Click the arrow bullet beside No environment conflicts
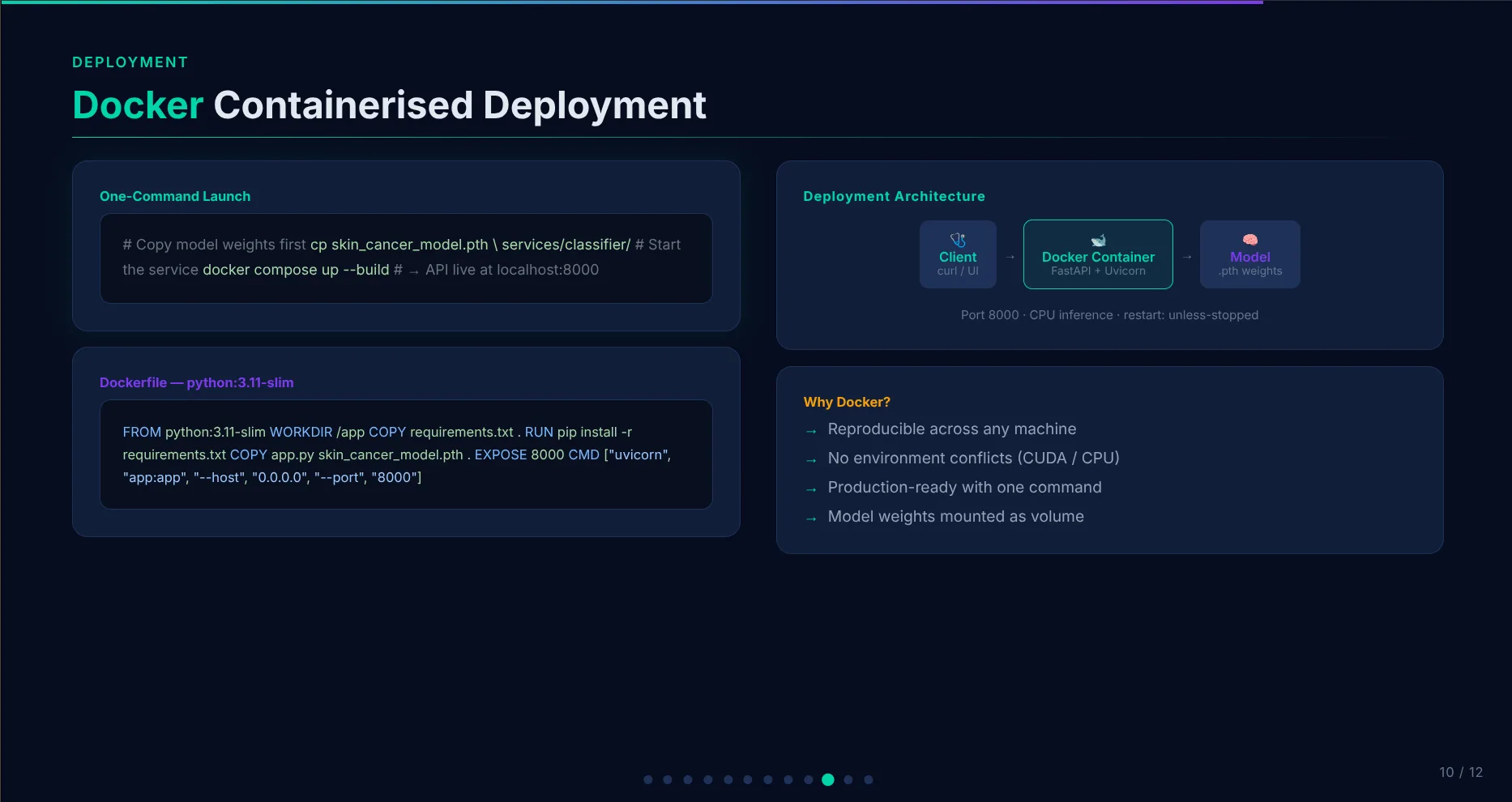This screenshot has height=802, width=1512. tap(811, 461)
